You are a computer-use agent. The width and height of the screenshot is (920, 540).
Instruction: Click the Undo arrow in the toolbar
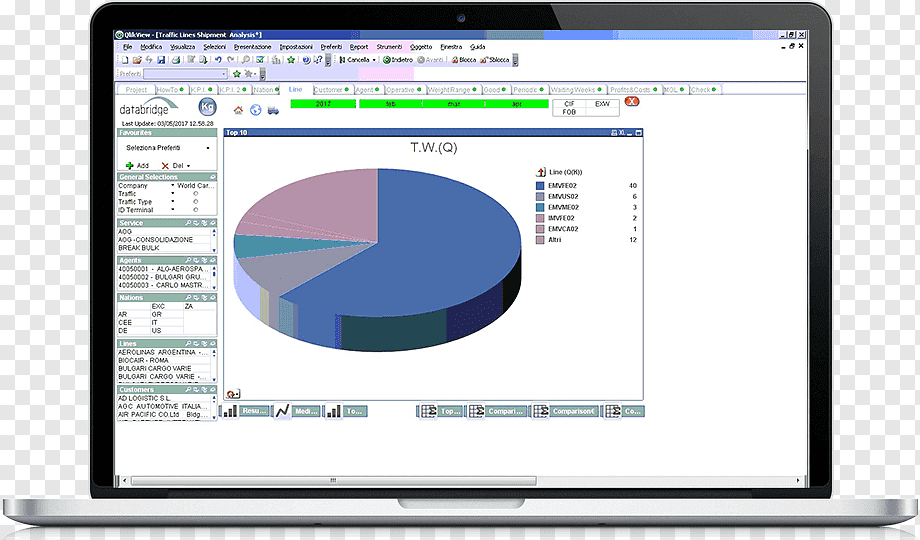tap(218, 60)
